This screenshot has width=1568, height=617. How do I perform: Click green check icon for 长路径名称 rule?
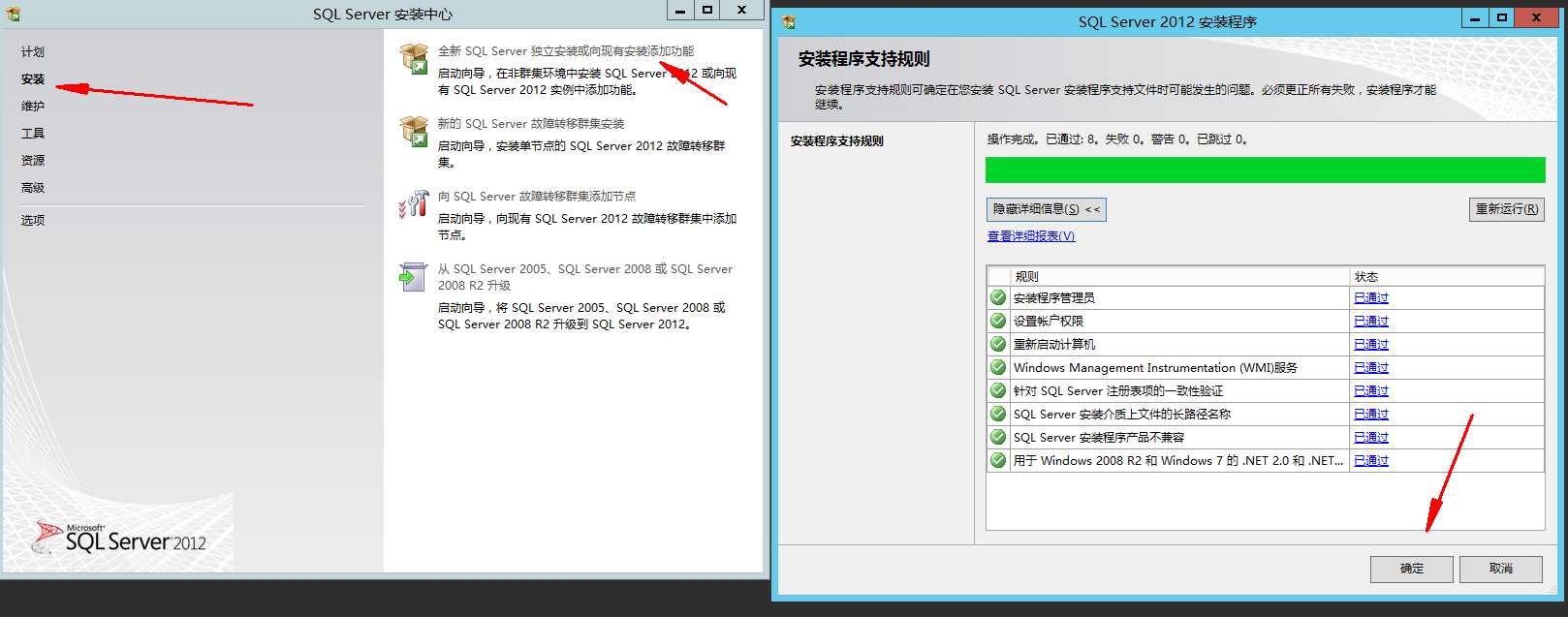998,414
